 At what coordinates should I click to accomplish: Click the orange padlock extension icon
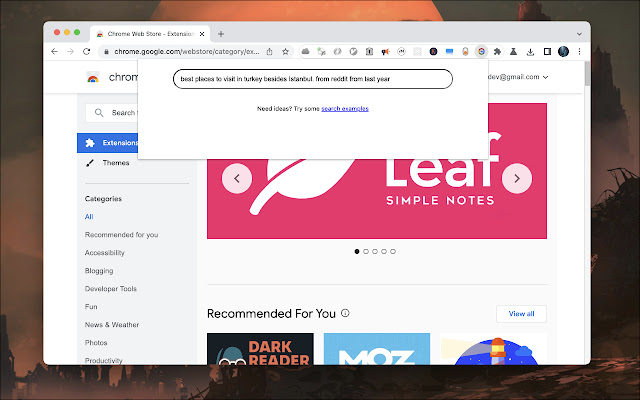coord(465,51)
